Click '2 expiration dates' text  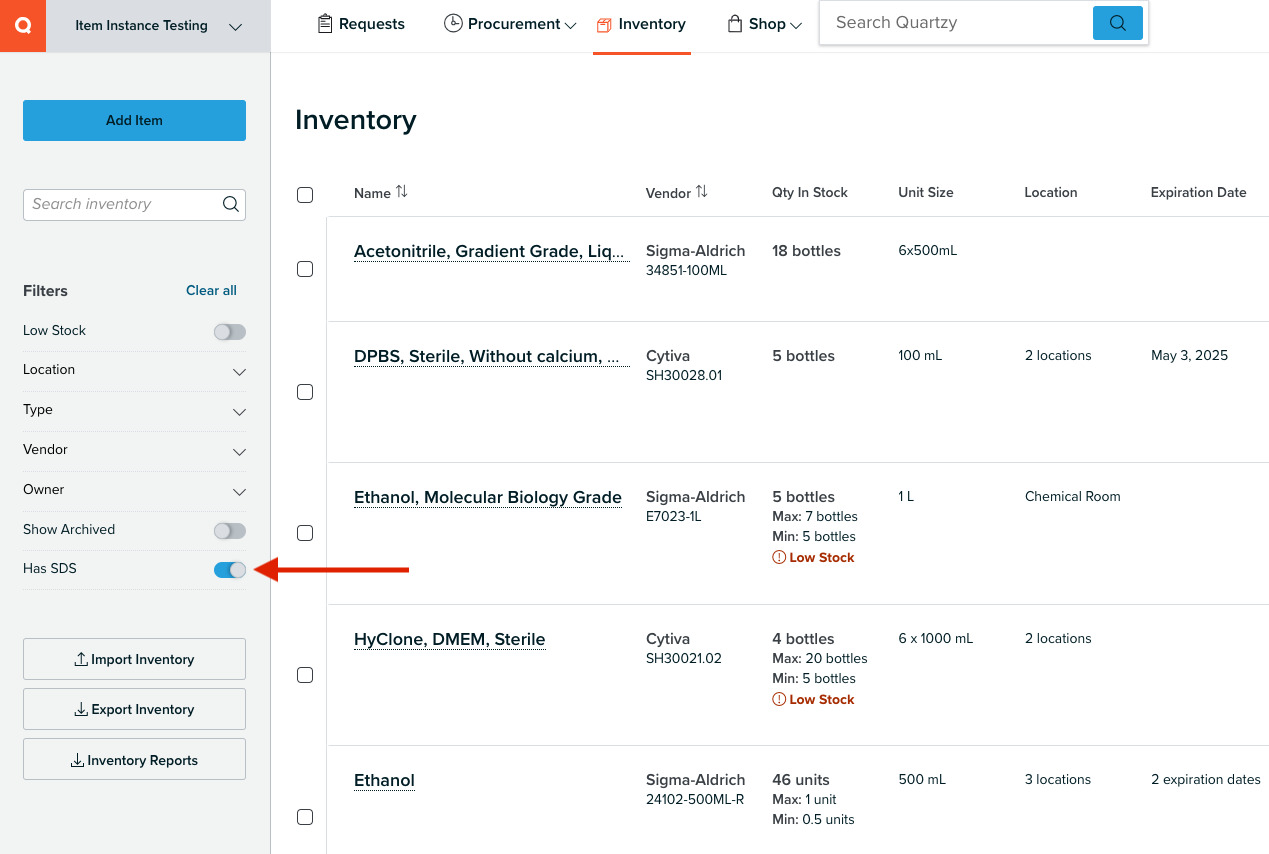1206,780
